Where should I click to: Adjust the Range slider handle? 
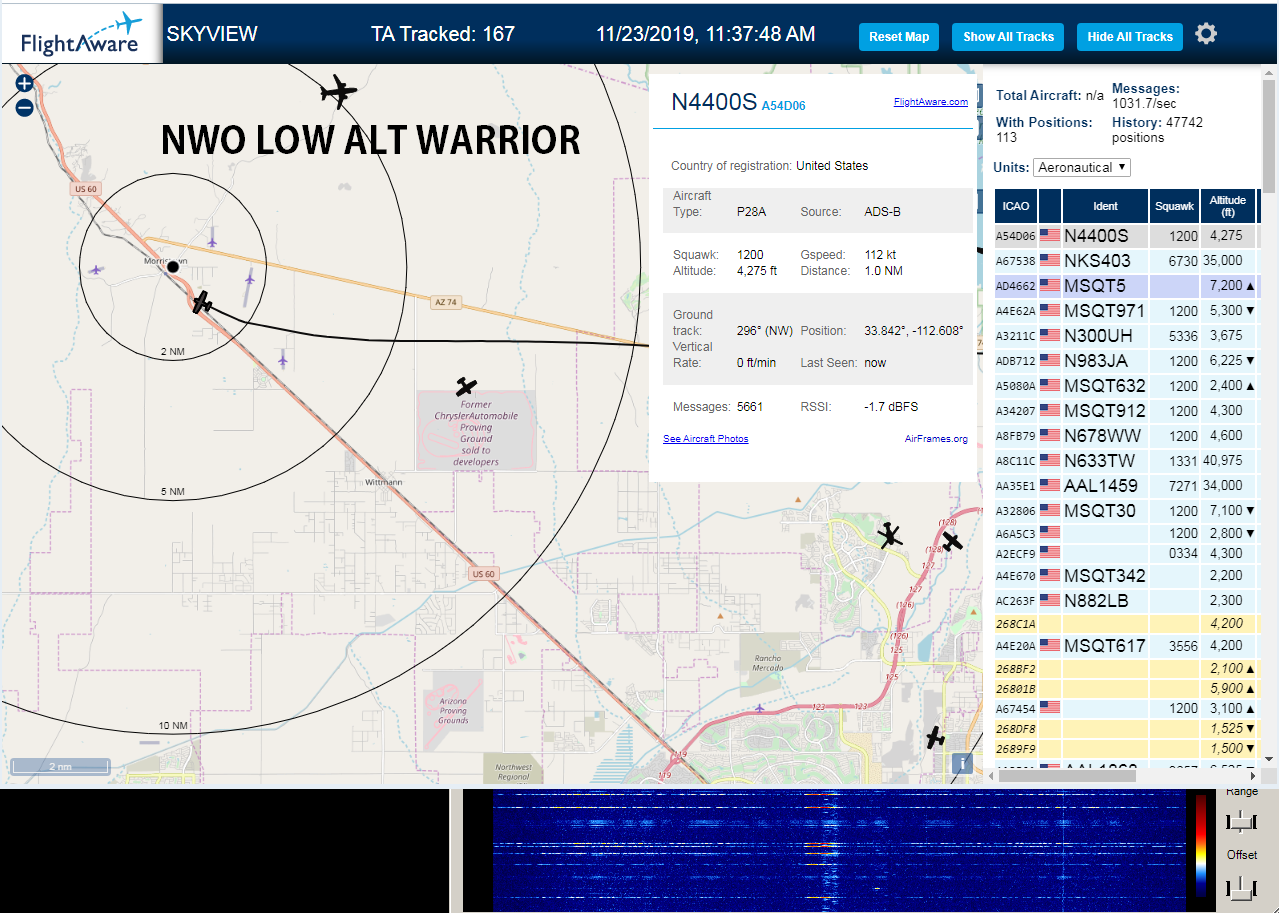1241,822
